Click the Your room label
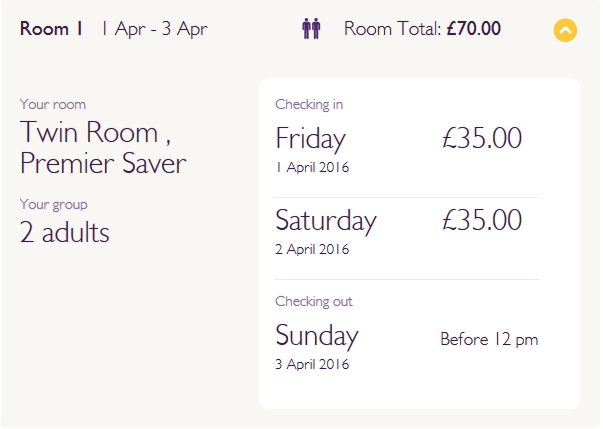The height and width of the screenshot is (429, 603). pyautogui.click(x=53, y=105)
